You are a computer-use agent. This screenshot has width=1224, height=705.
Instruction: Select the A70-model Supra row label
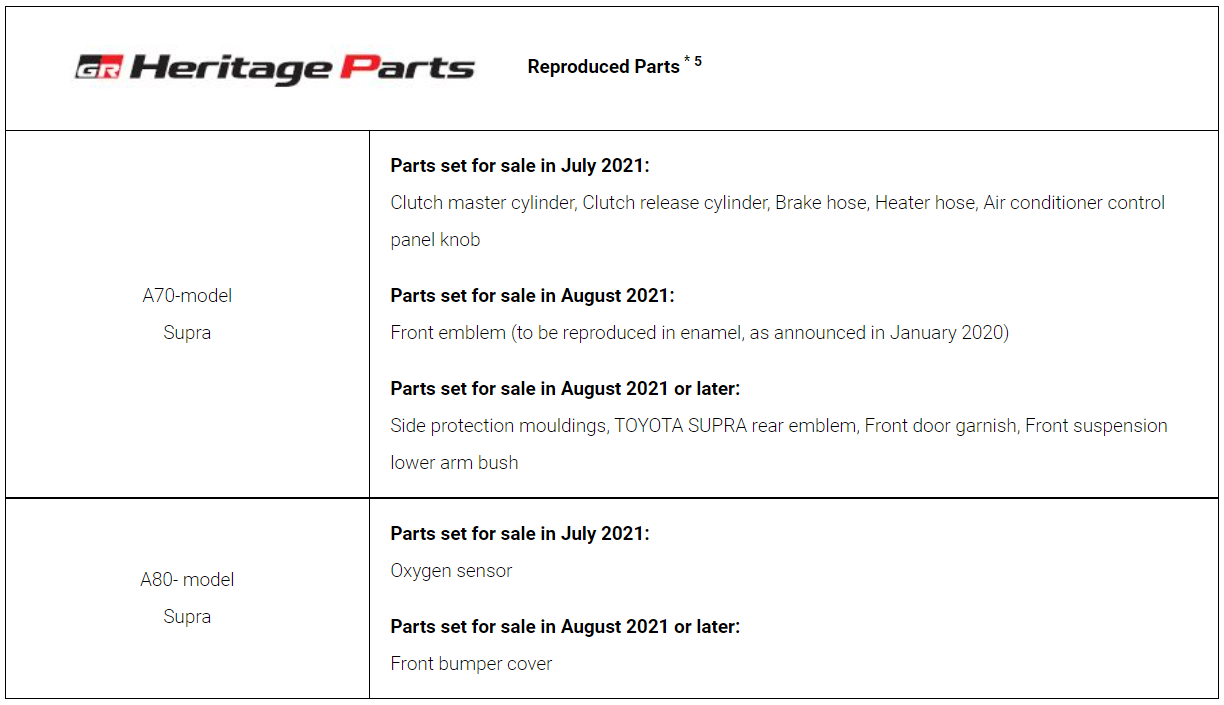187,314
